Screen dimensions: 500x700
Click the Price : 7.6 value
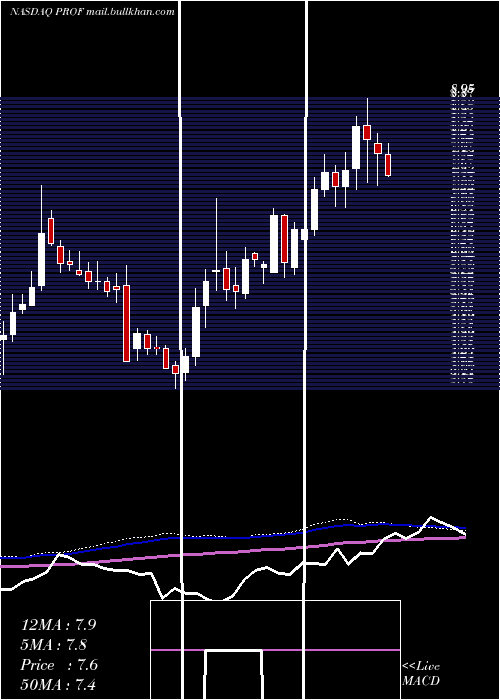(59, 665)
